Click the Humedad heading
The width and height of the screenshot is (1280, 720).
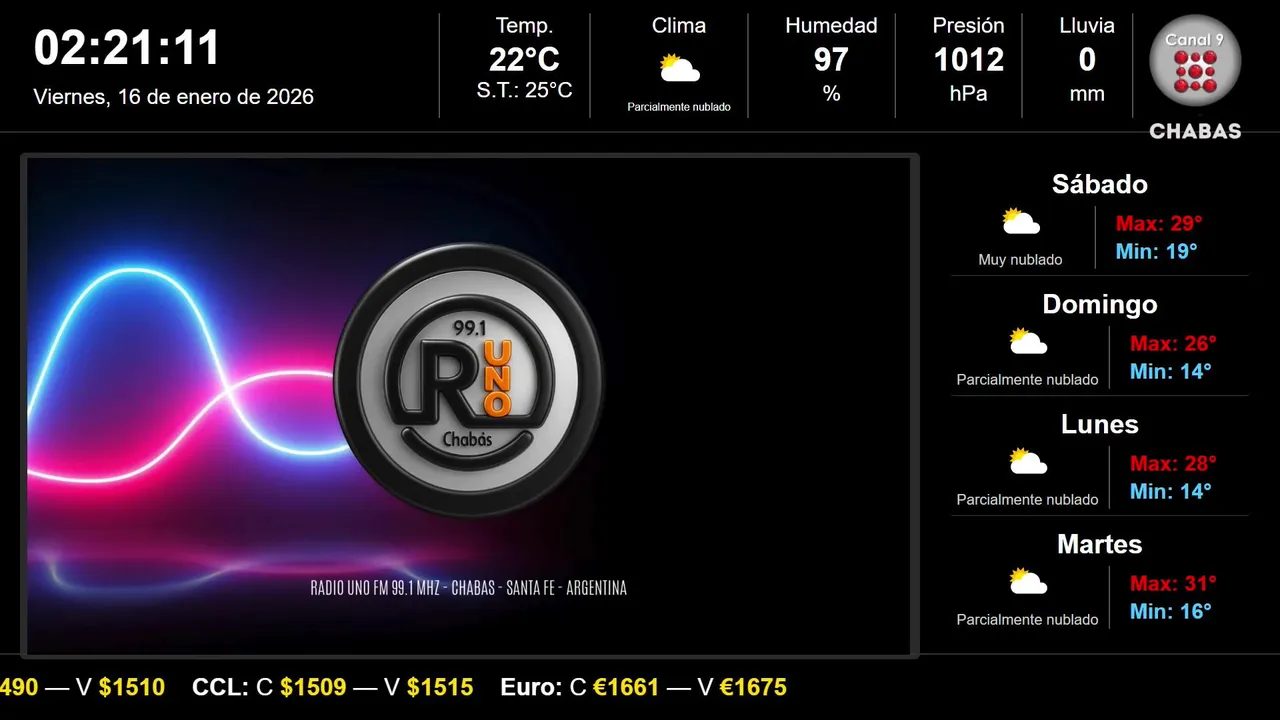831,26
